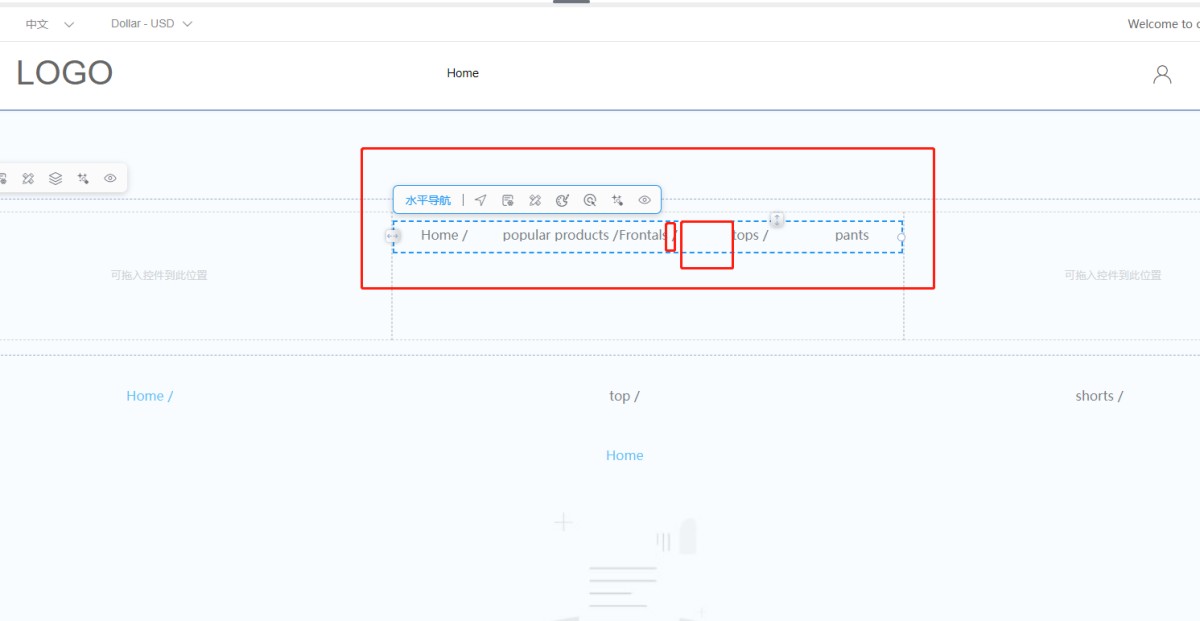Click the vertical resize handle above navigation
This screenshot has width=1200, height=621.
tap(777, 220)
